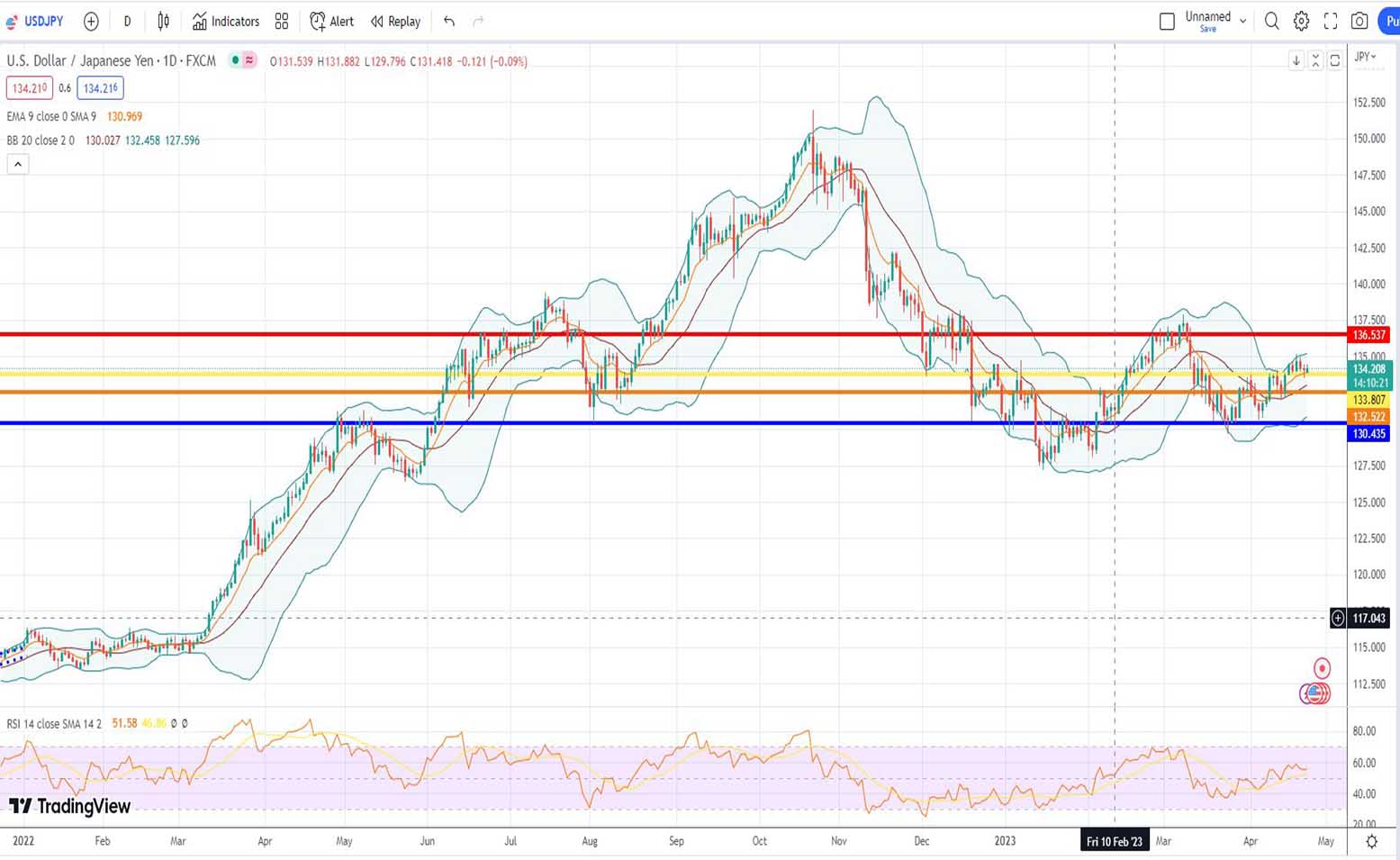Start Bar Replay mode
This screenshot has height=860, width=1400.
tap(395, 21)
